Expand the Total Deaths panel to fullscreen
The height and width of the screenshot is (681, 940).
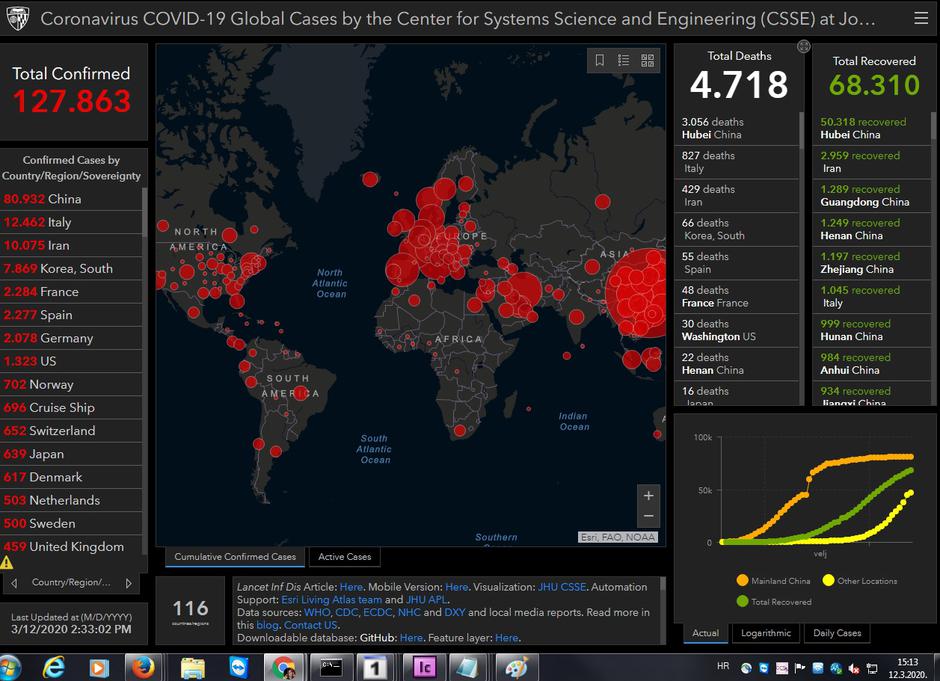click(803, 46)
